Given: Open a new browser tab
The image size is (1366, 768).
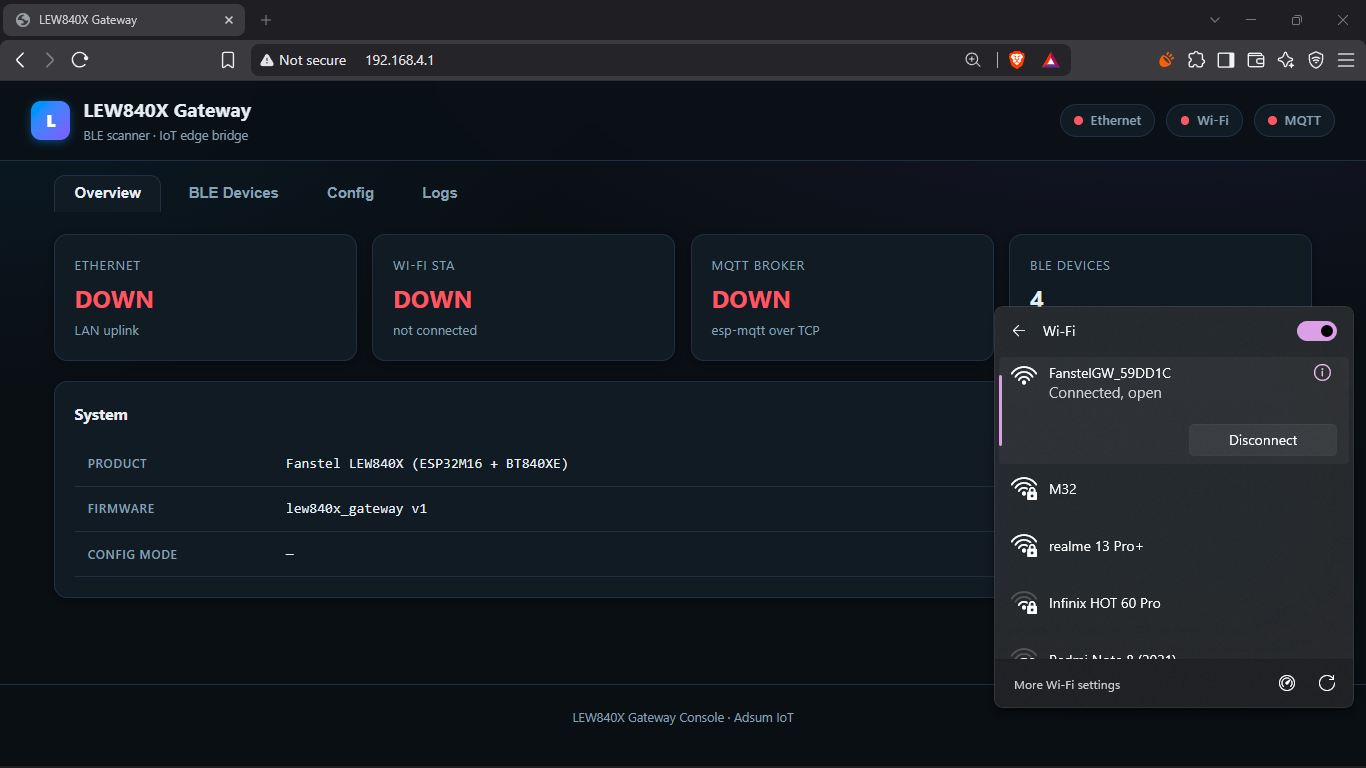Looking at the screenshot, I should point(266,20).
